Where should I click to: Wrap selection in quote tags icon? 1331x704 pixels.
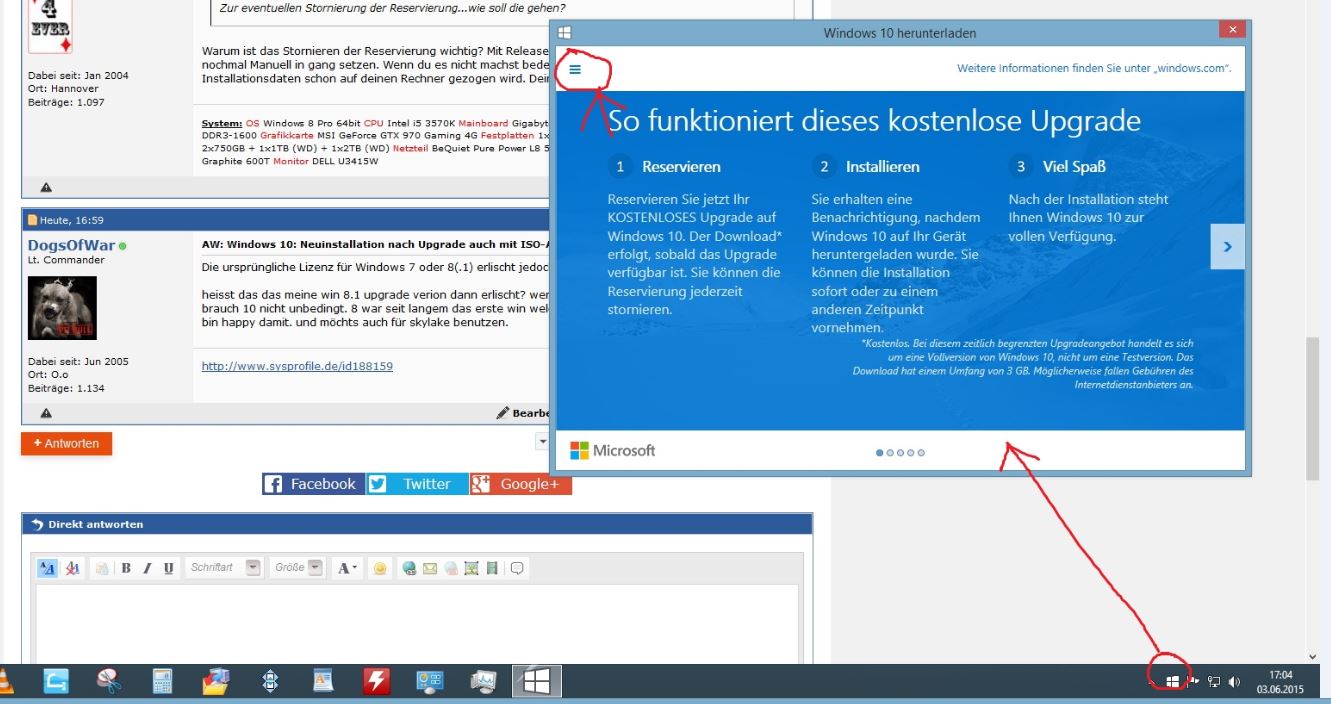(517, 568)
